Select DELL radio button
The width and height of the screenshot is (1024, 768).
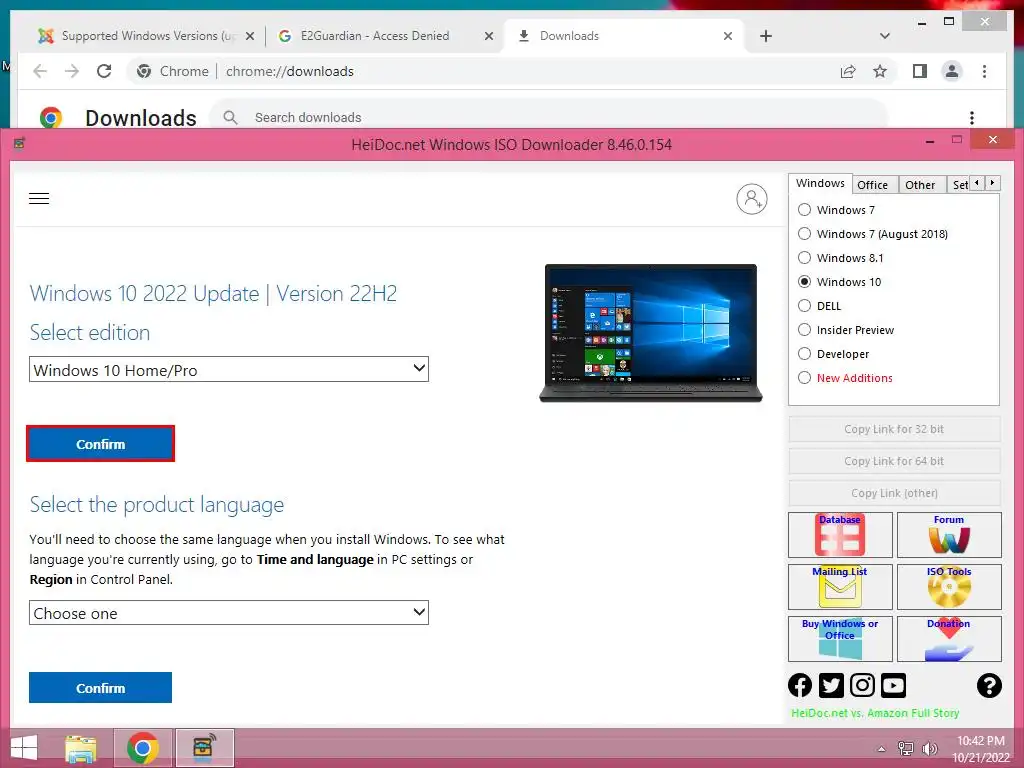pos(805,306)
